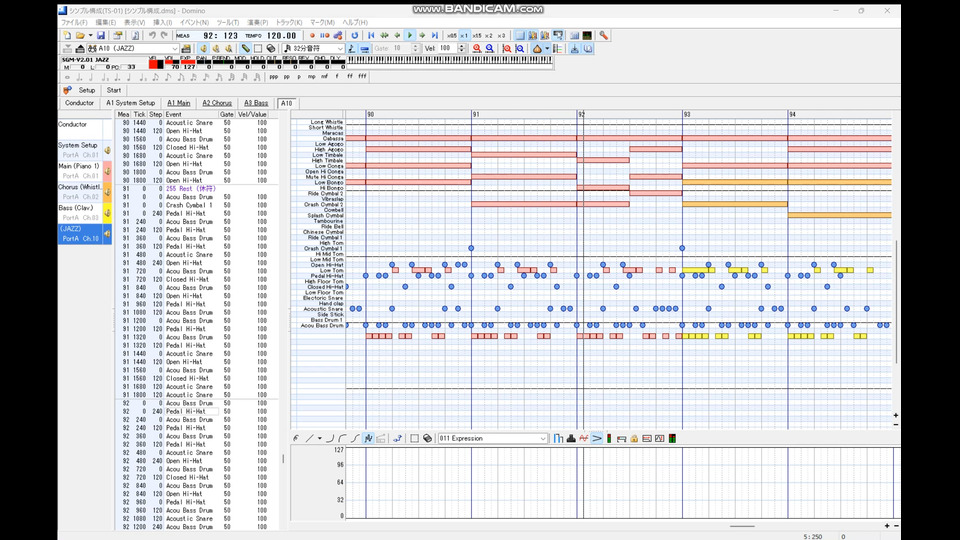Set playback speed to x1.5
This screenshot has width=960, height=540.
(x=477, y=36)
